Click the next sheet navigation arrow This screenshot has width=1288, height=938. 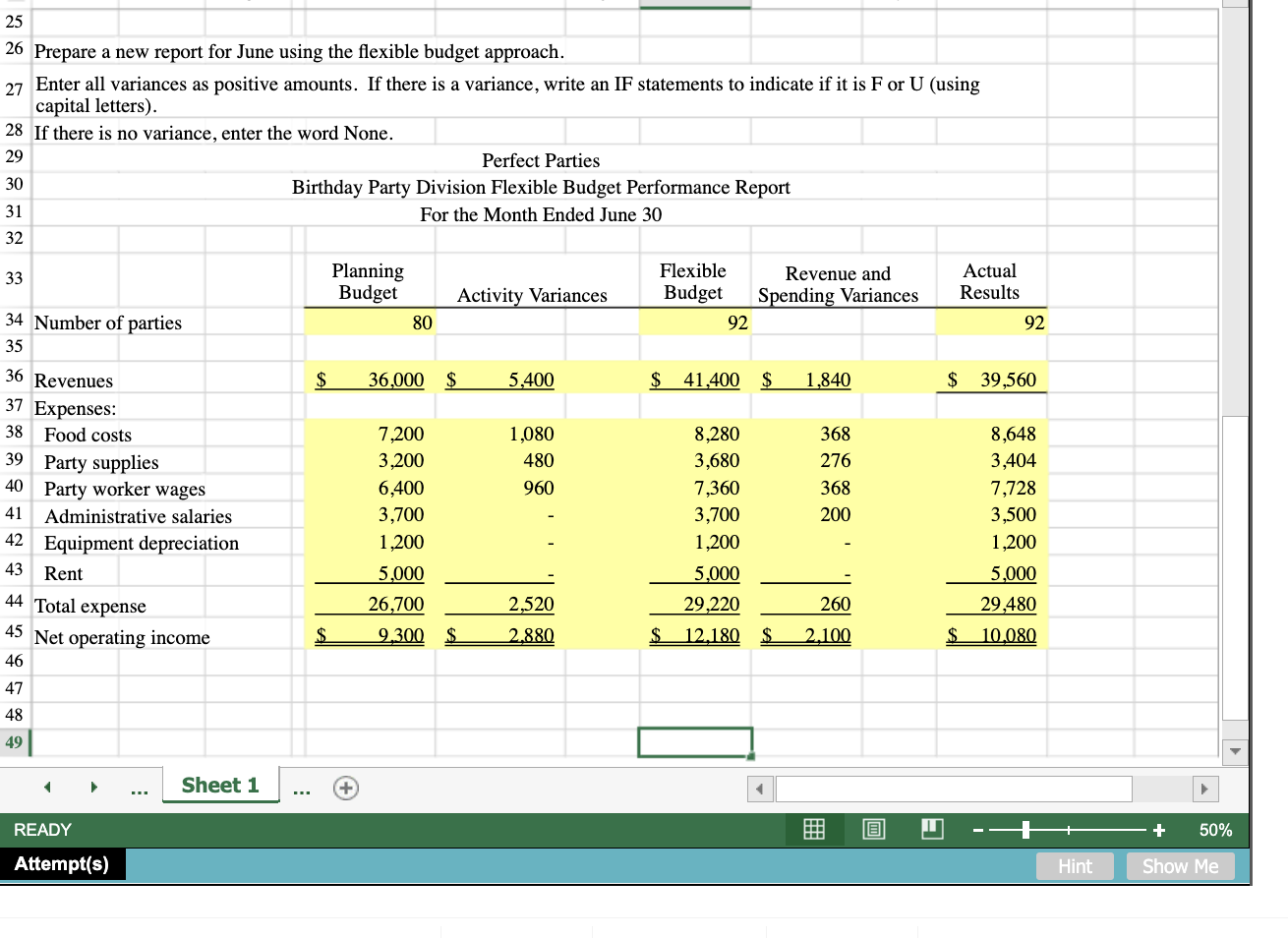[93, 787]
